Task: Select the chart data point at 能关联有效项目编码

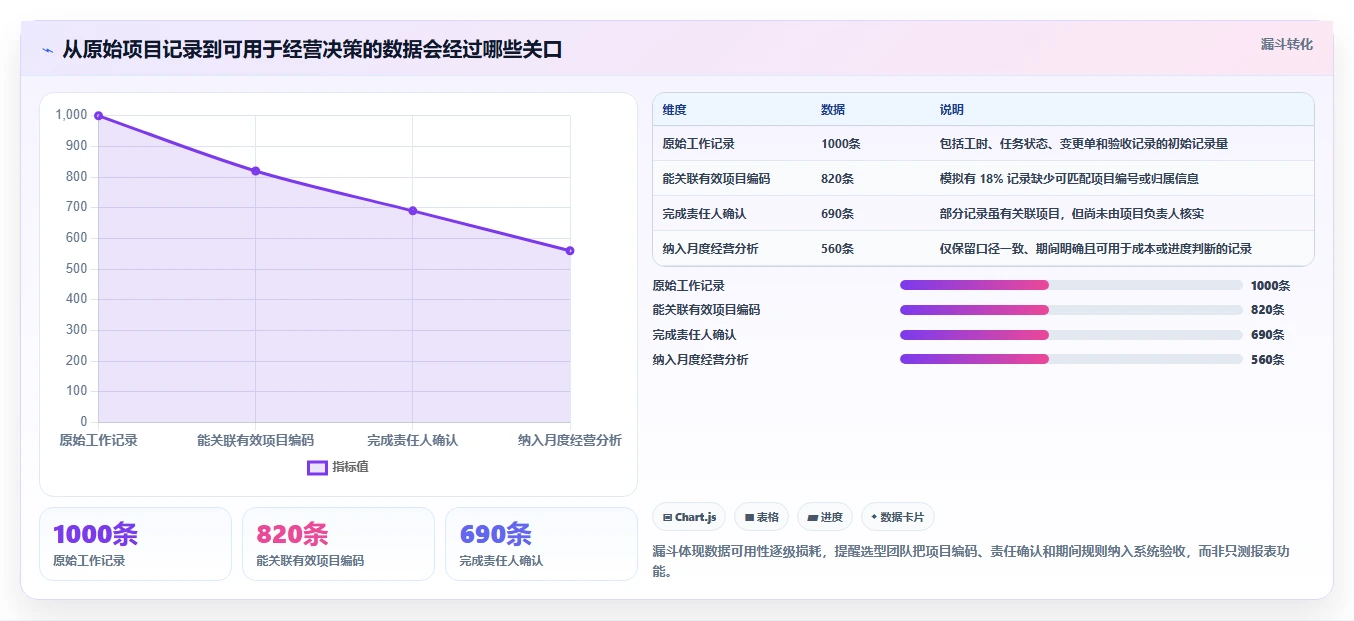Action: pyautogui.click(x=255, y=171)
